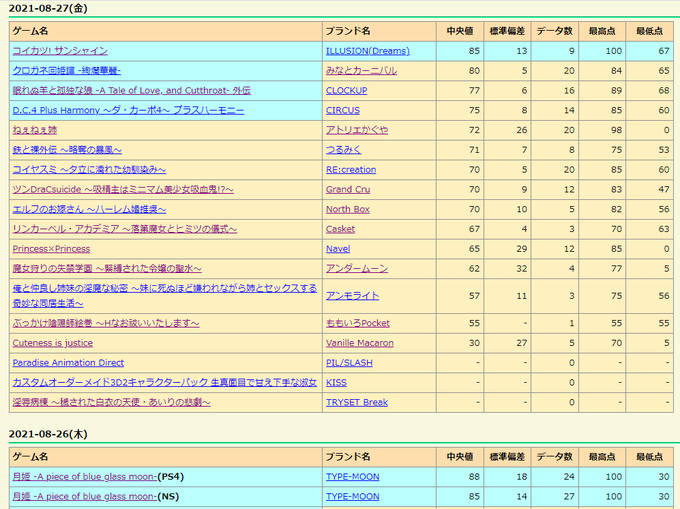Image resolution: width=680 pixels, height=509 pixels.
Task: Open TYPE-MOON brand link in the NS row
Action: pos(353,496)
